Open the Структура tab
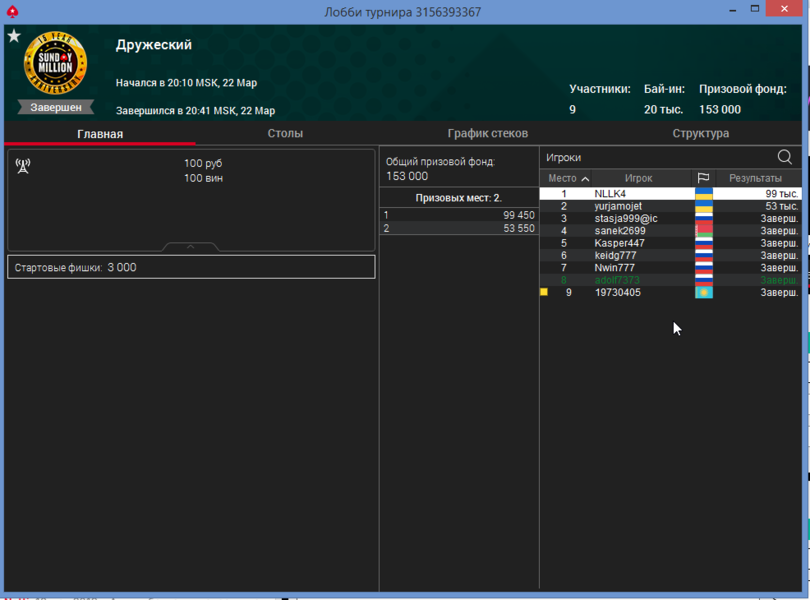 point(700,133)
